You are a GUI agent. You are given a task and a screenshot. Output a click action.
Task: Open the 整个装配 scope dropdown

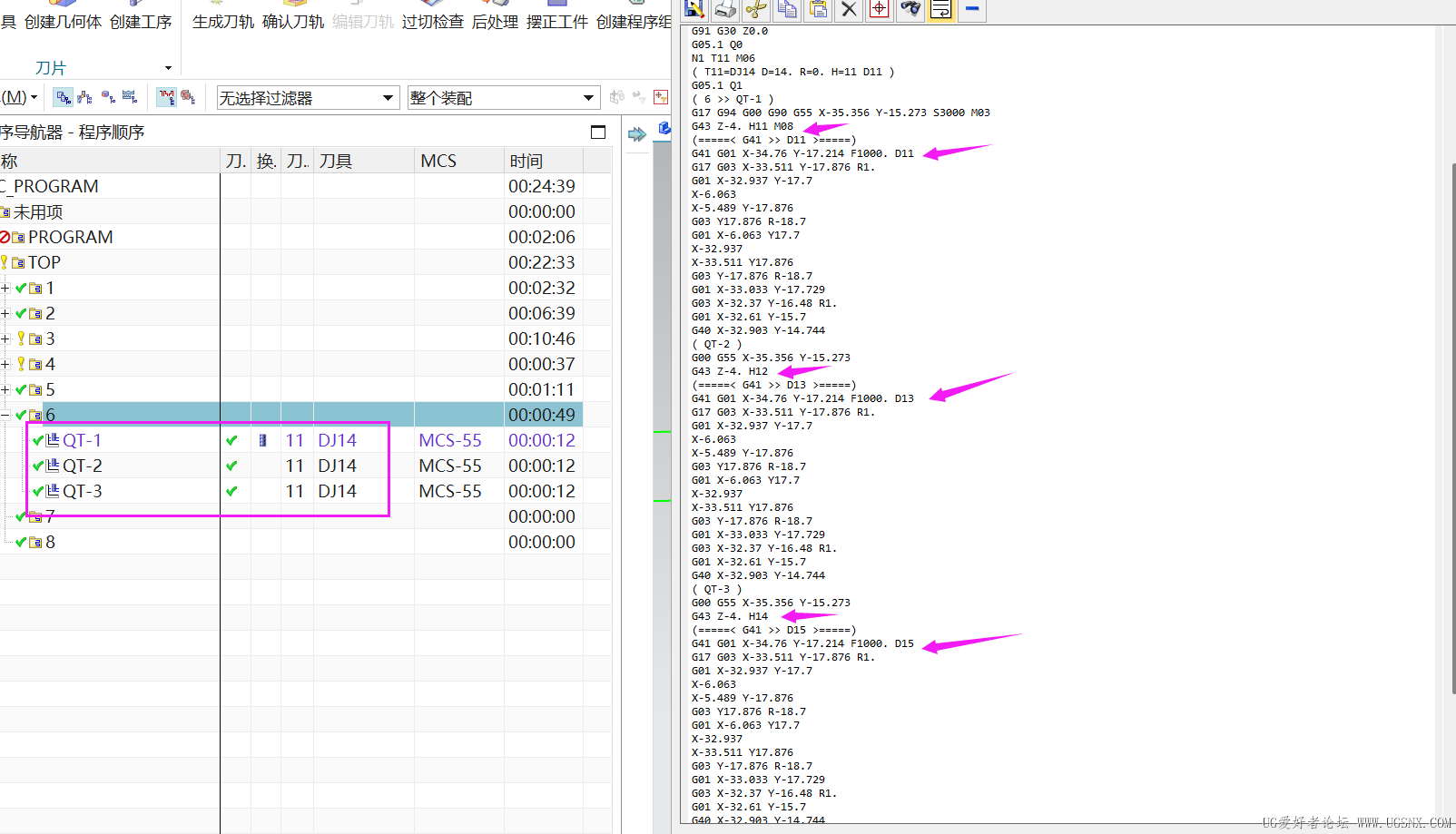click(x=502, y=98)
